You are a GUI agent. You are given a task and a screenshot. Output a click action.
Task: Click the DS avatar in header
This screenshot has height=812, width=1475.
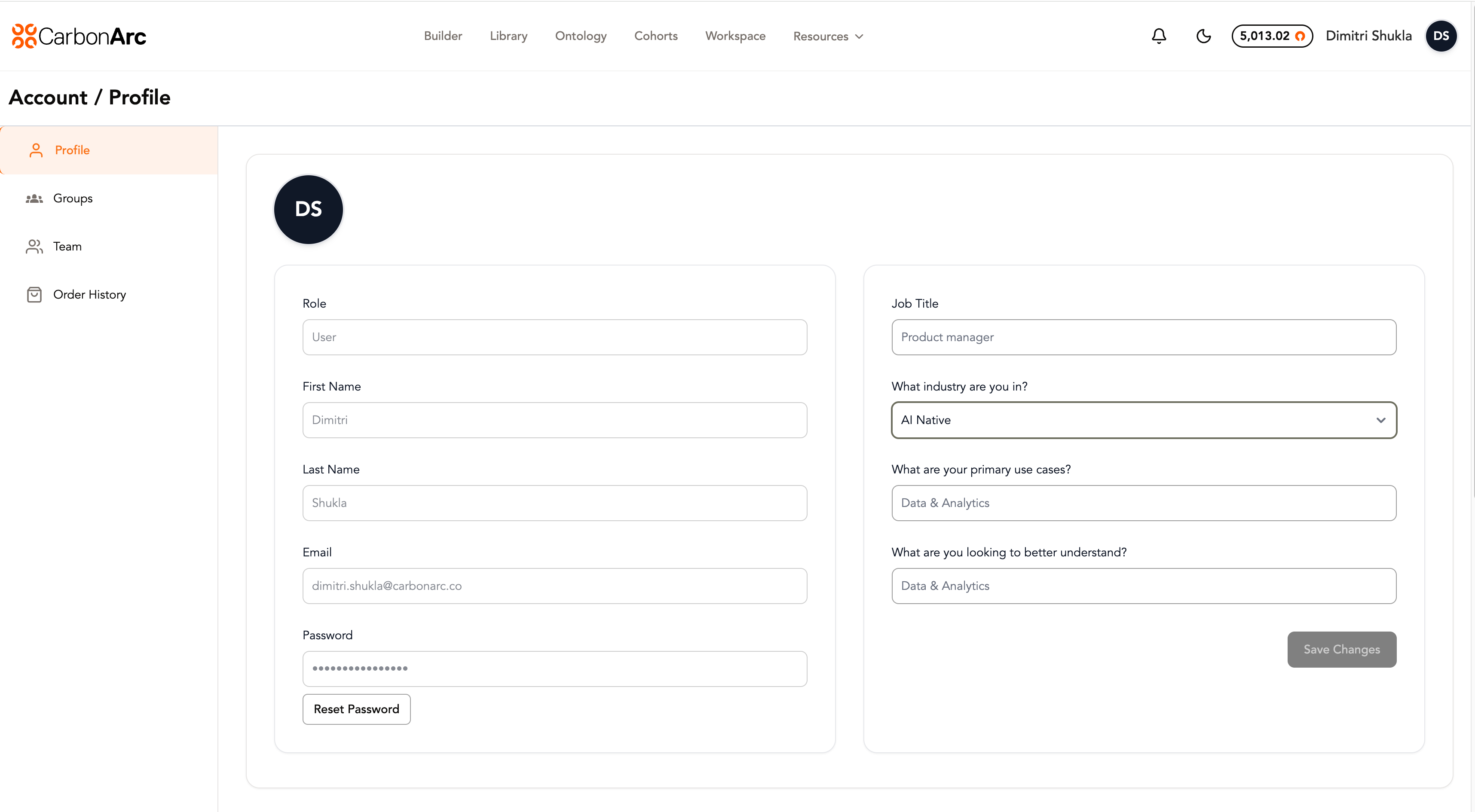(x=1441, y=36)
